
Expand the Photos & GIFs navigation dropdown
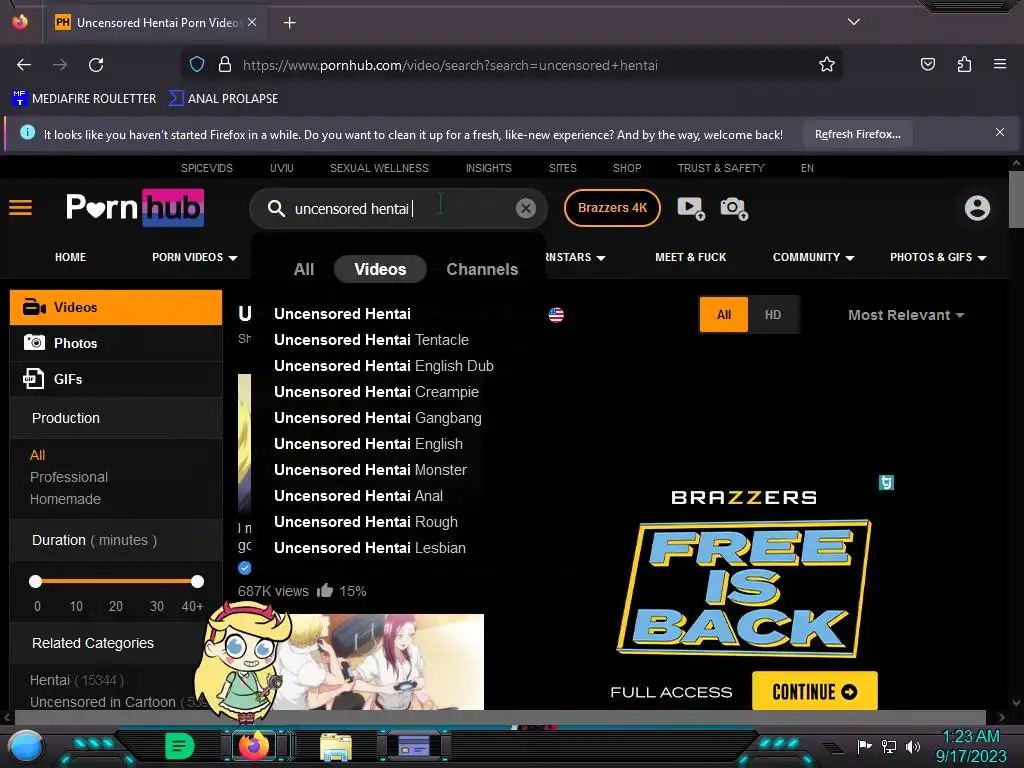click(x=938, y=257)
